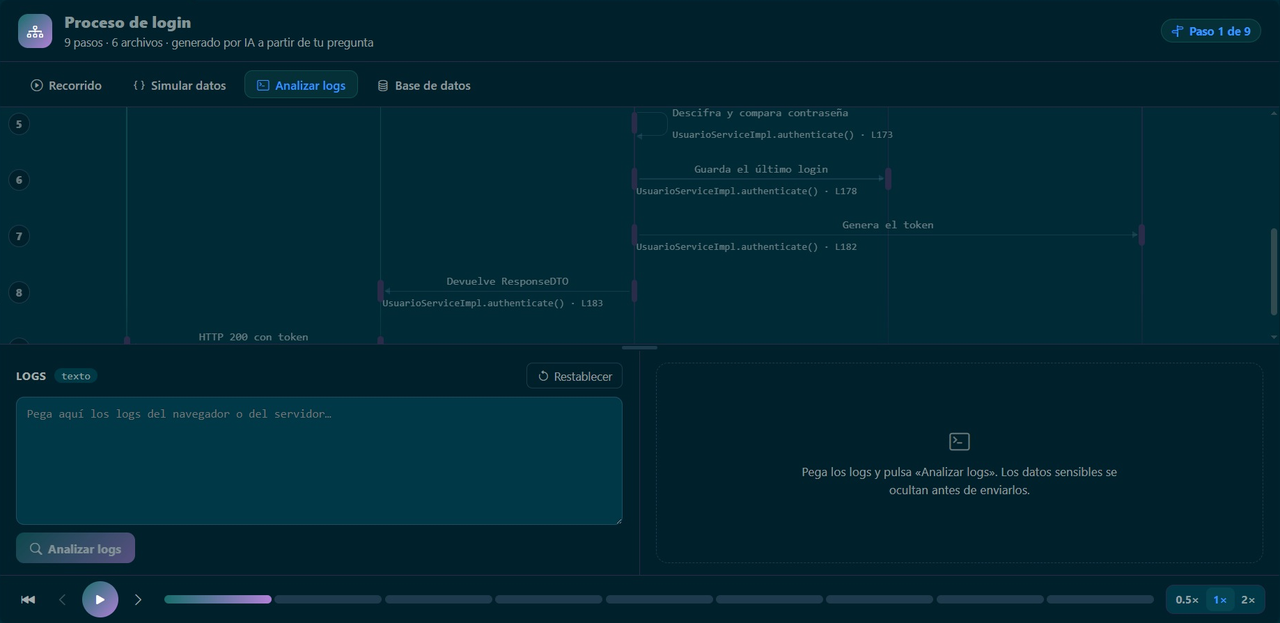Select step 8 row number
The image size is (1280, 623).
(x=17, y=292)
